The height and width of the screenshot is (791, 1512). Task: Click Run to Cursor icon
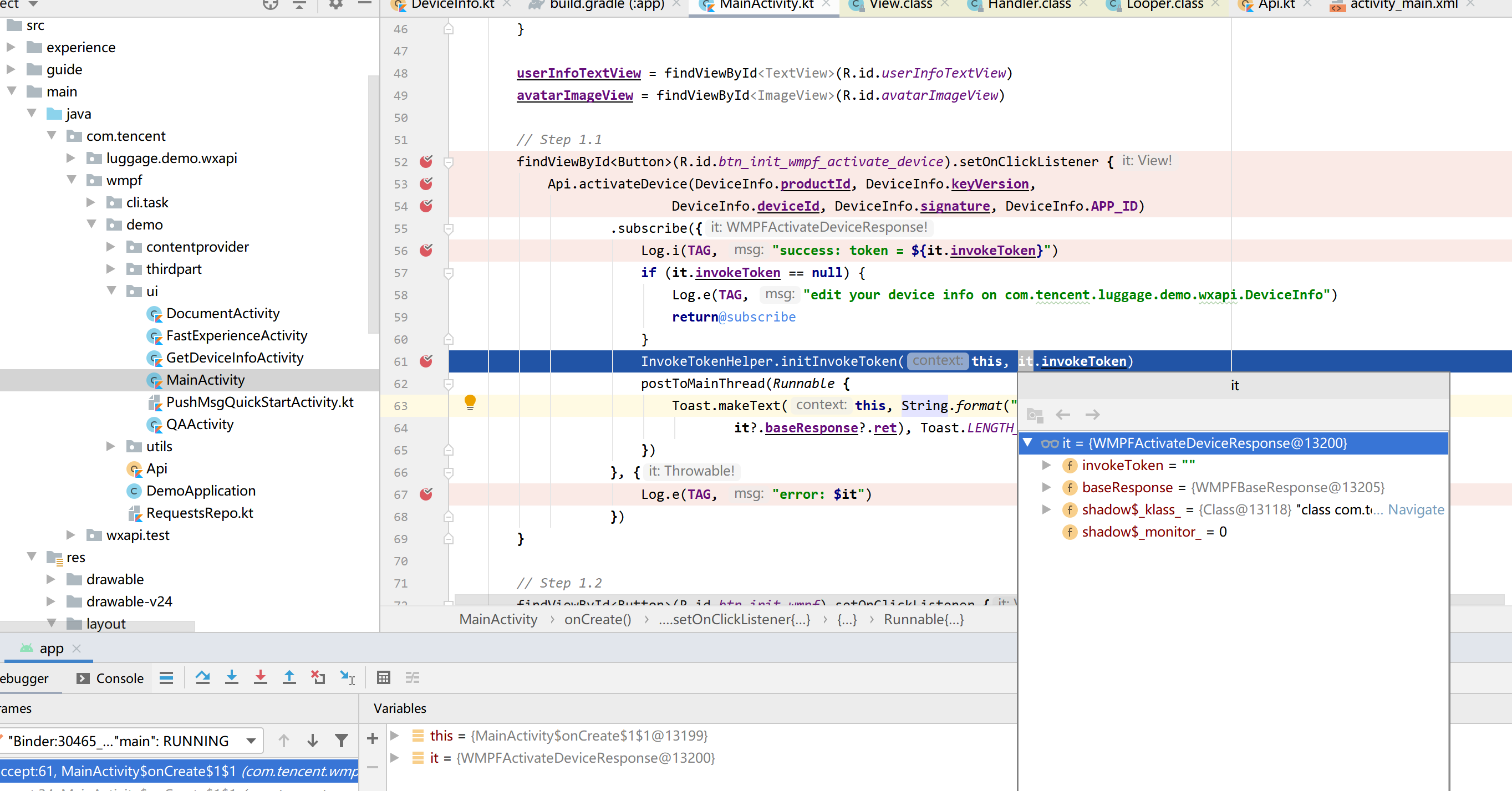348,678
